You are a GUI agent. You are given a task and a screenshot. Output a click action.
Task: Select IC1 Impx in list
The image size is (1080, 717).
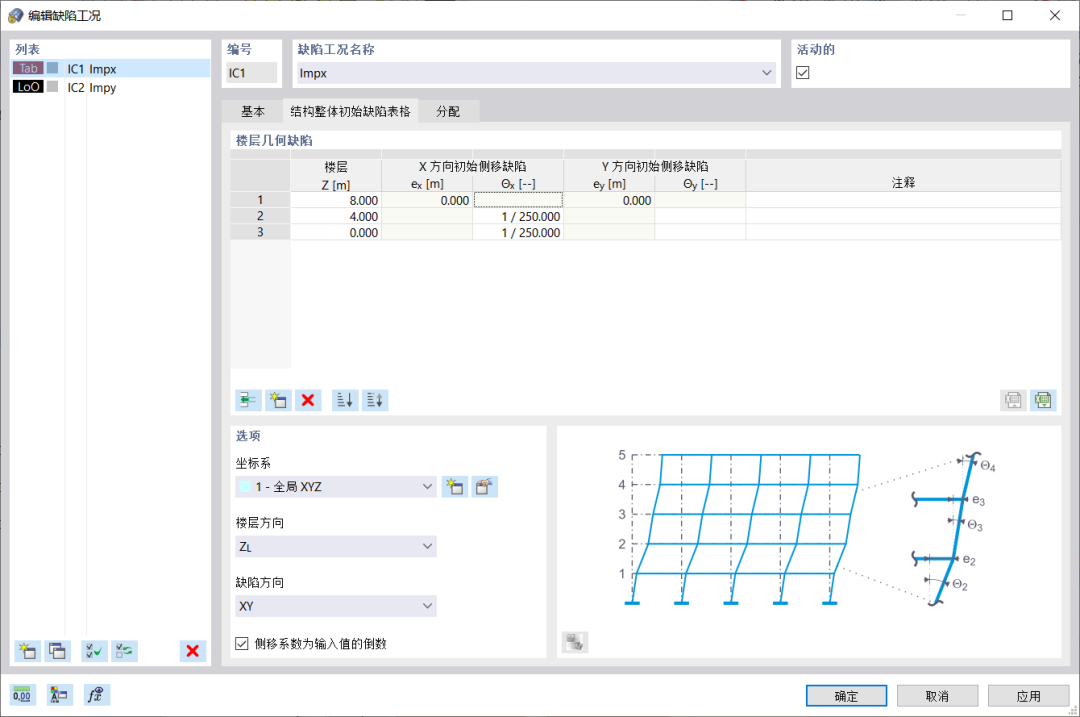pyautogui.click(x=110, y=68)
